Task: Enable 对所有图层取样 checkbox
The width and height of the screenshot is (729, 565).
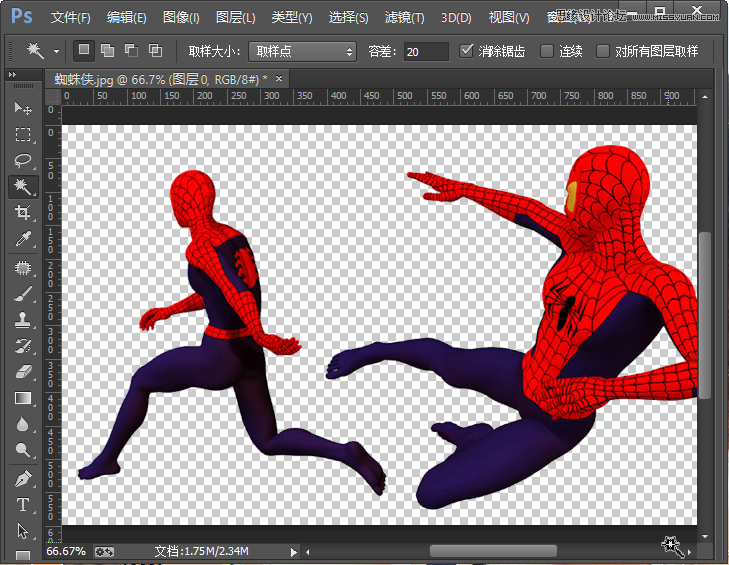Action: coord(603,51)
